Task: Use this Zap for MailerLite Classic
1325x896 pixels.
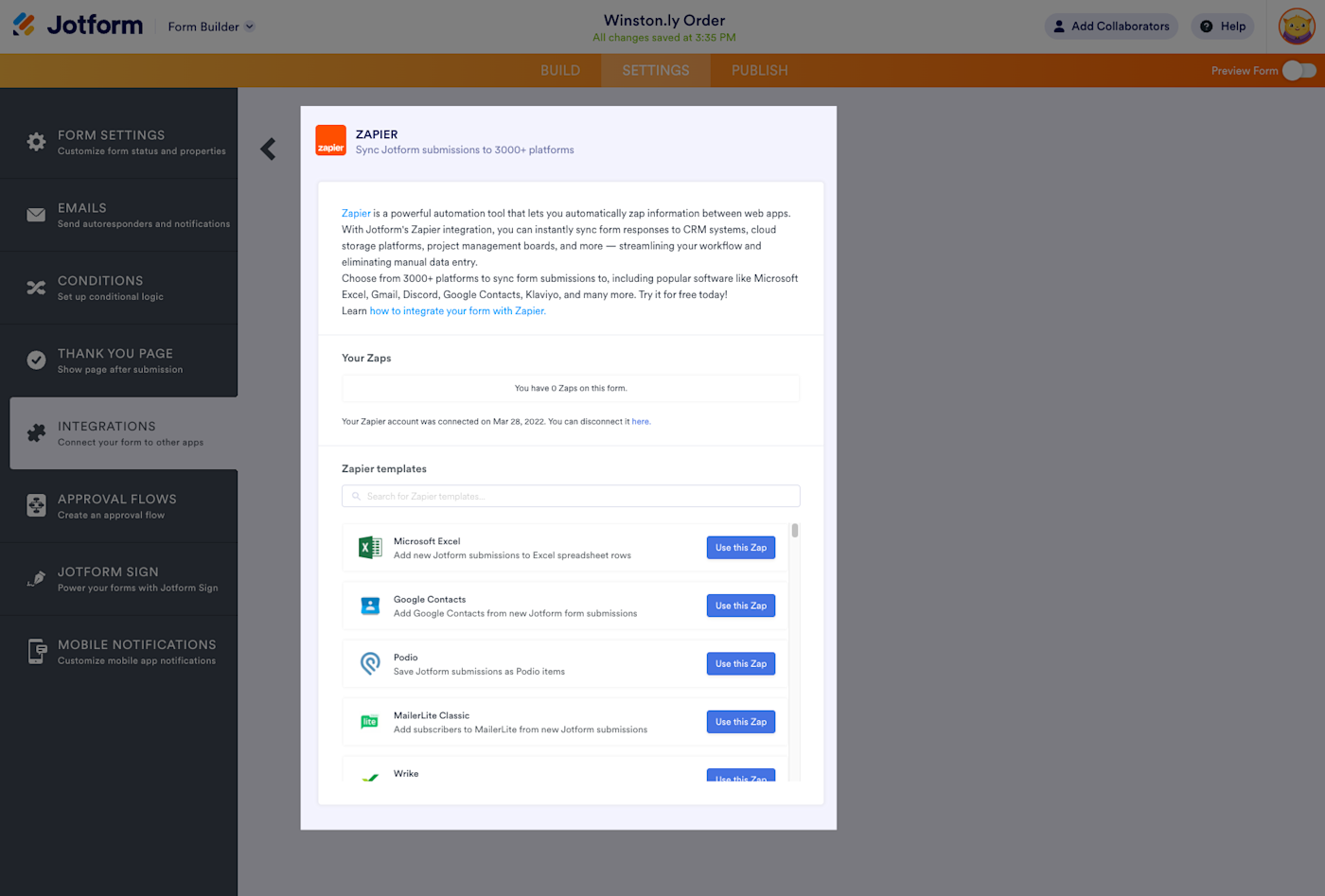Action: (741, 722)
